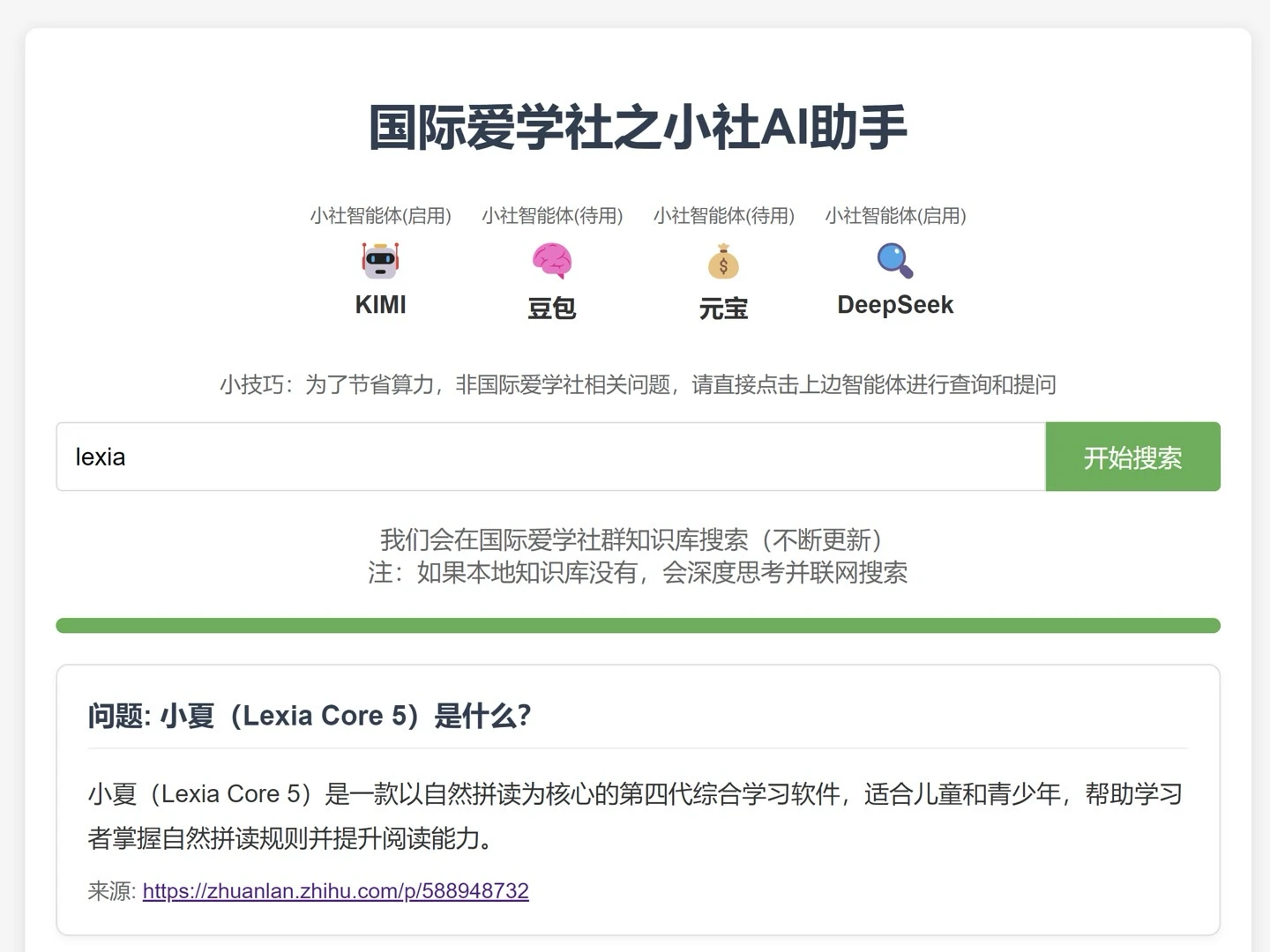Select the KIMI agent label
The height and width of the screenshot is (952, 1270).
(x=380, y=305)
